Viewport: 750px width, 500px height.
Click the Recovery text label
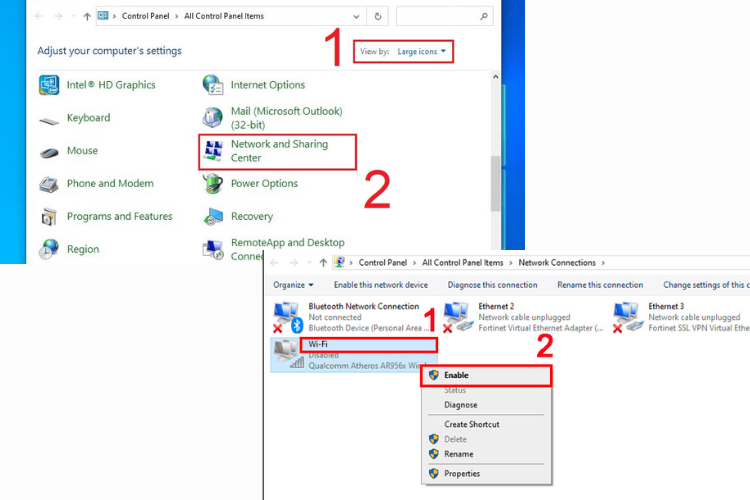click(x=252, y=217)
